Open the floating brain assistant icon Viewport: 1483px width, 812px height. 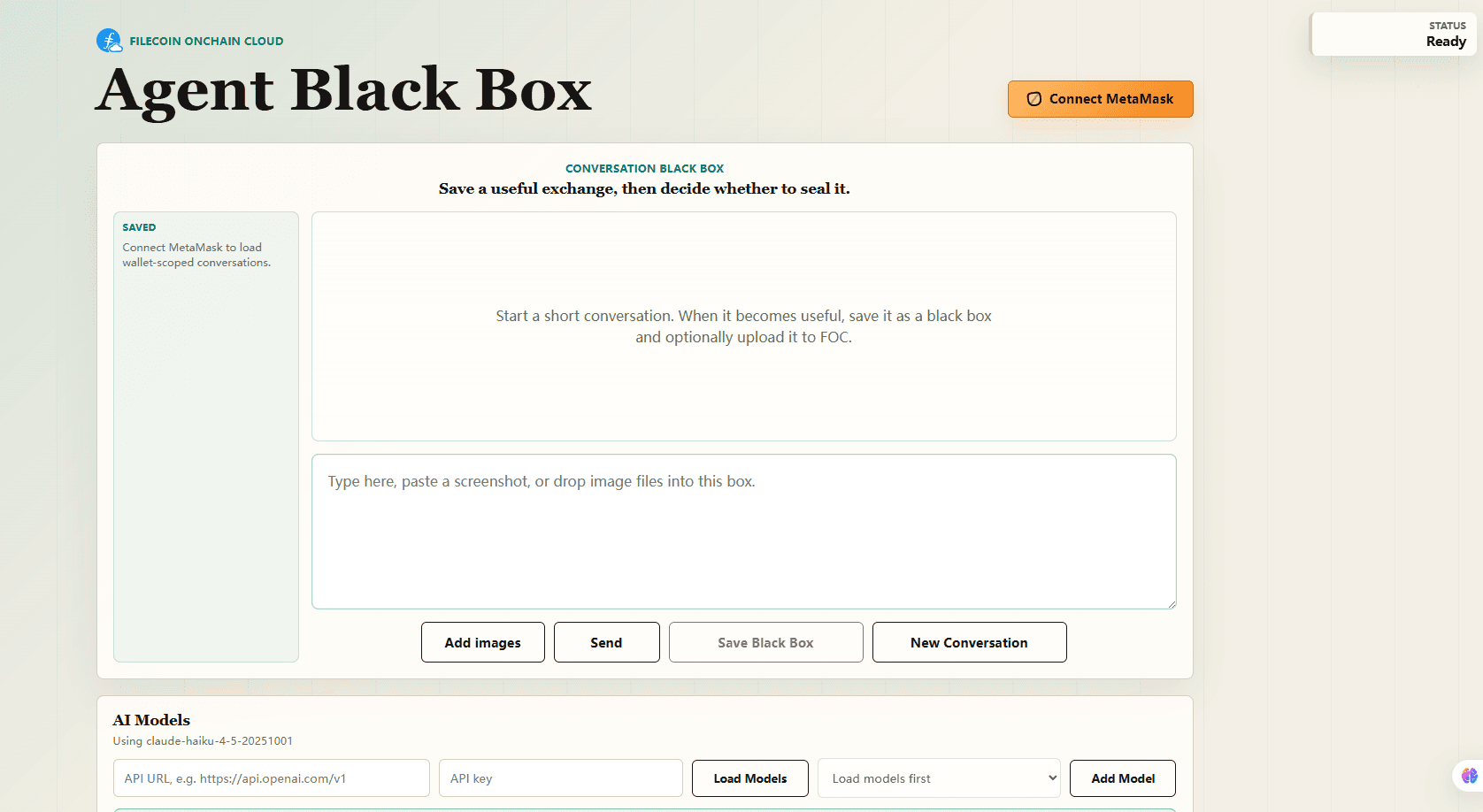pos(1469,776)
